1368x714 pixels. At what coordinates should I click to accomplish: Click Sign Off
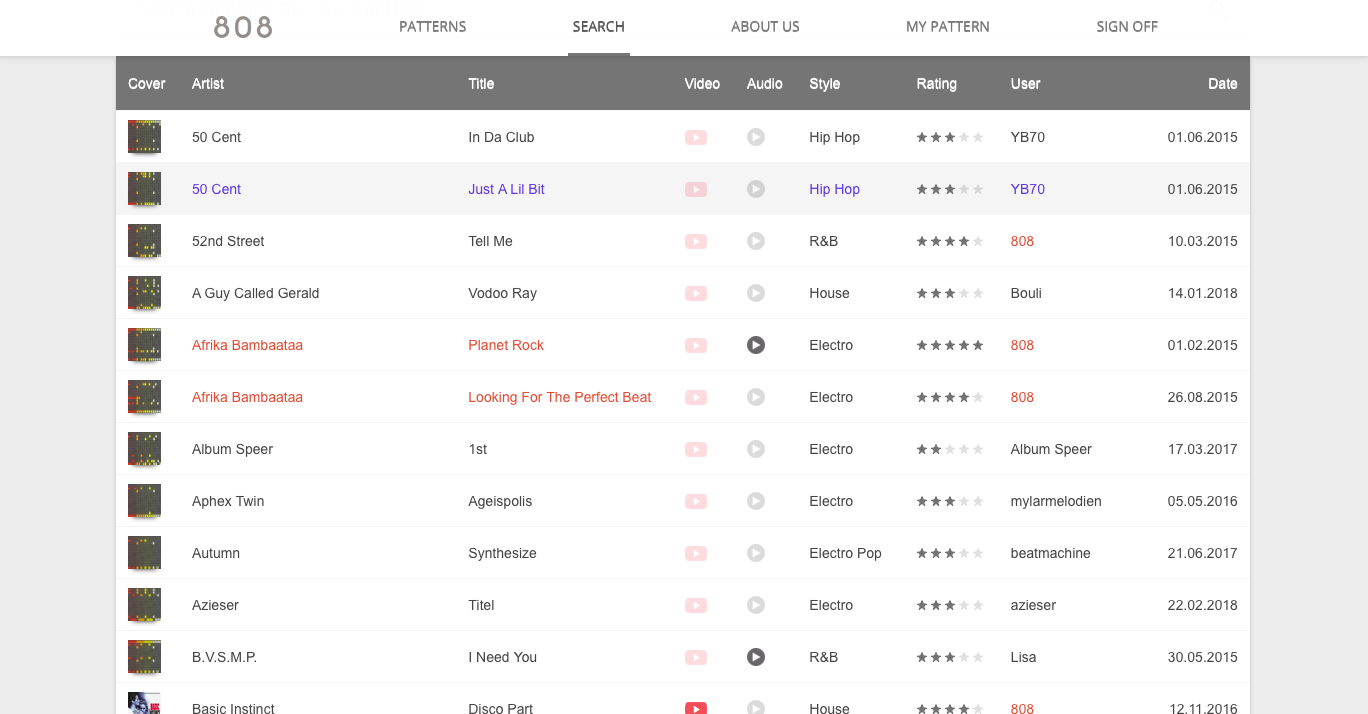1126,27
